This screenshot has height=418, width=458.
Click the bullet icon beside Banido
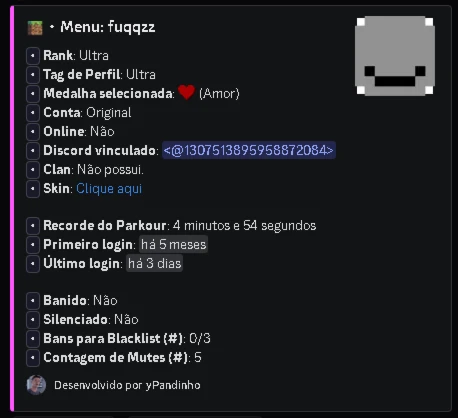point(33,301)
